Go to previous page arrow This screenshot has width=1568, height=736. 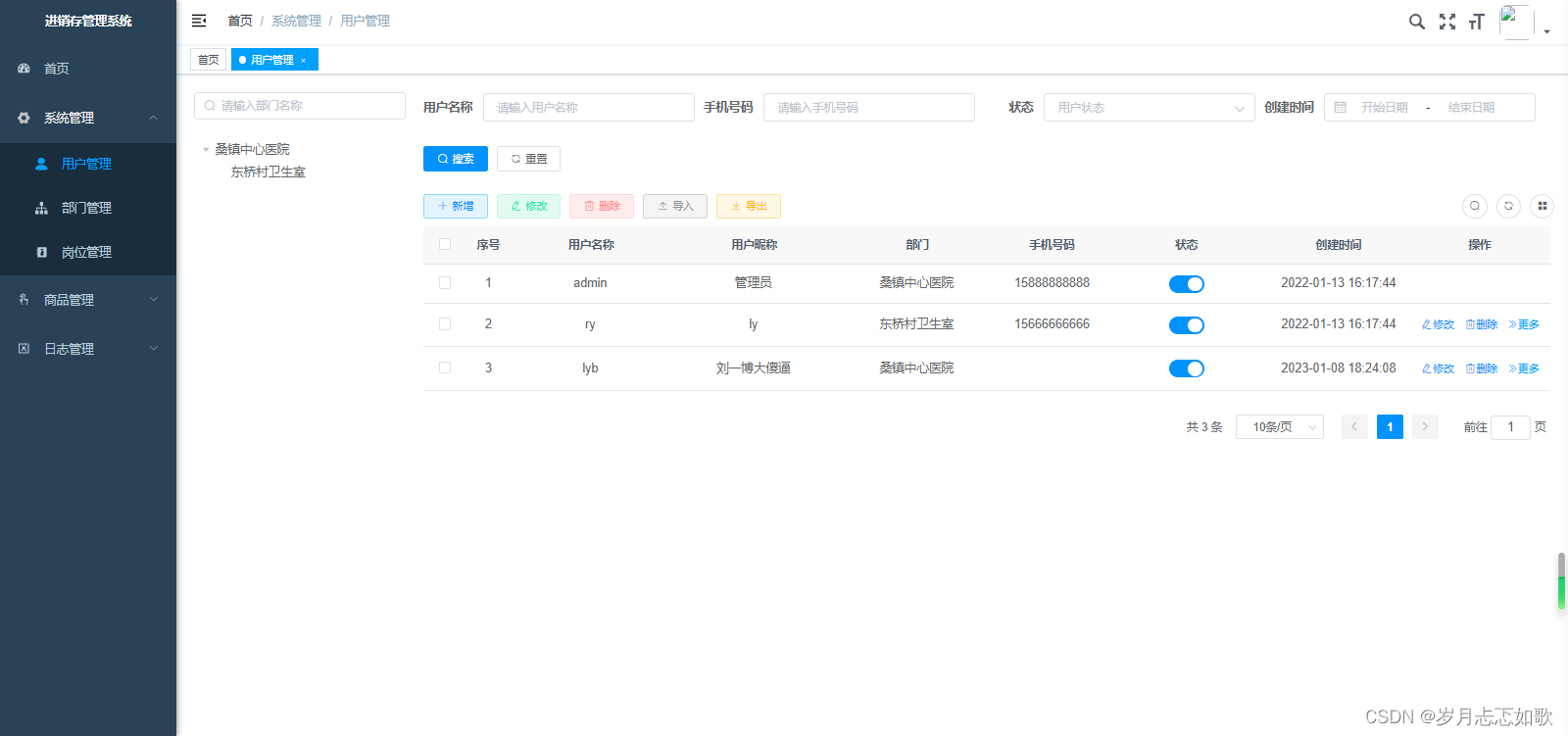tap(1354, 426)
